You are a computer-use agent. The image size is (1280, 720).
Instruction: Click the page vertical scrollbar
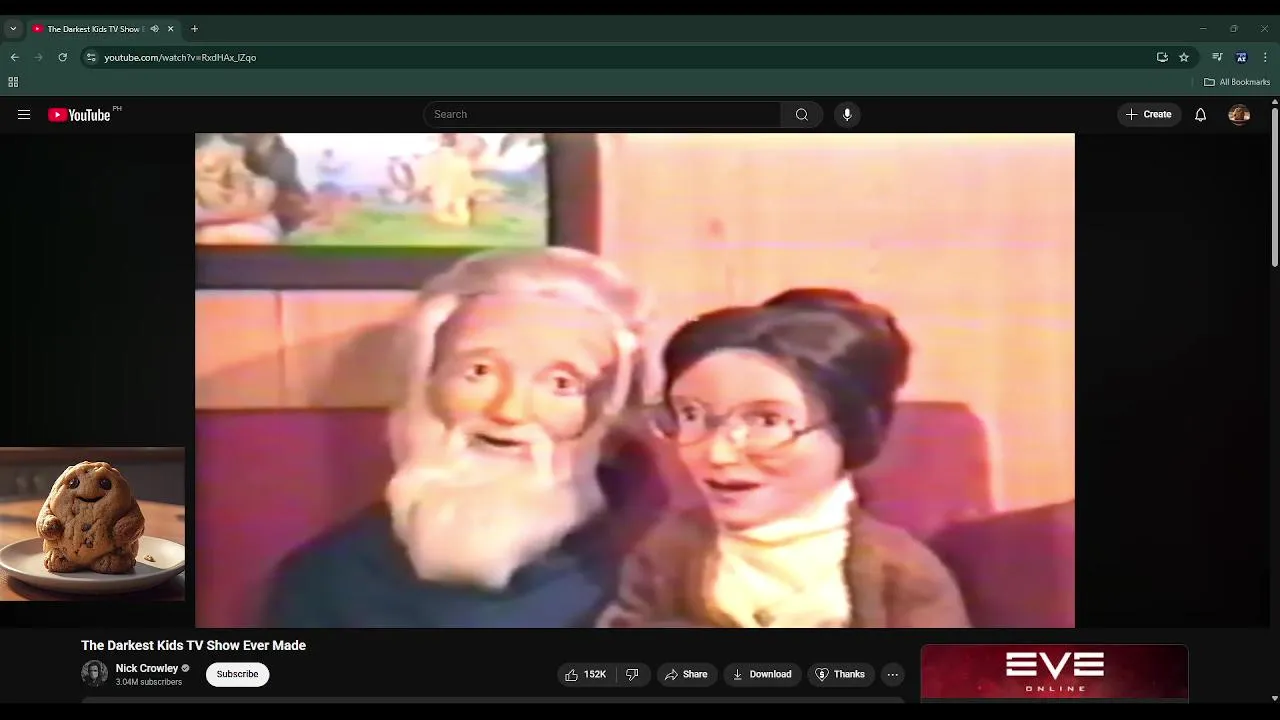[x=1275, y=187]
